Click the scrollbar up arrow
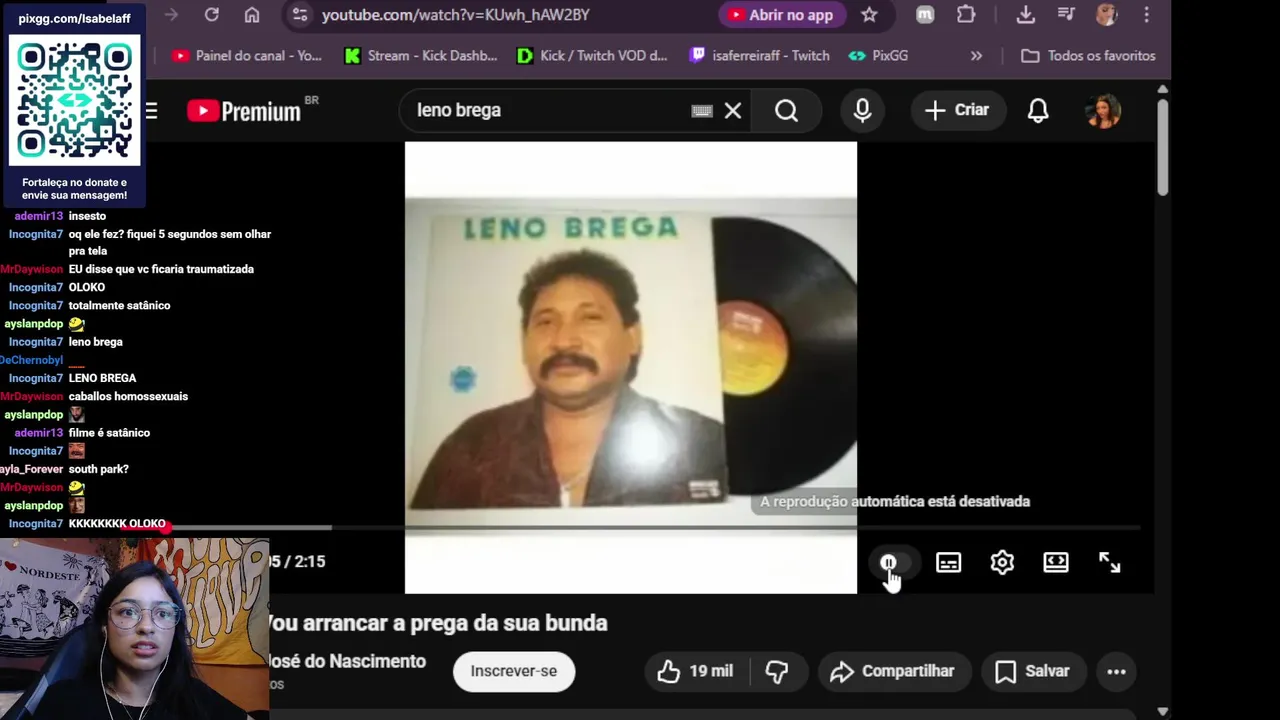The height and width of the screenshot is (720, 1280). (1162, 90)
